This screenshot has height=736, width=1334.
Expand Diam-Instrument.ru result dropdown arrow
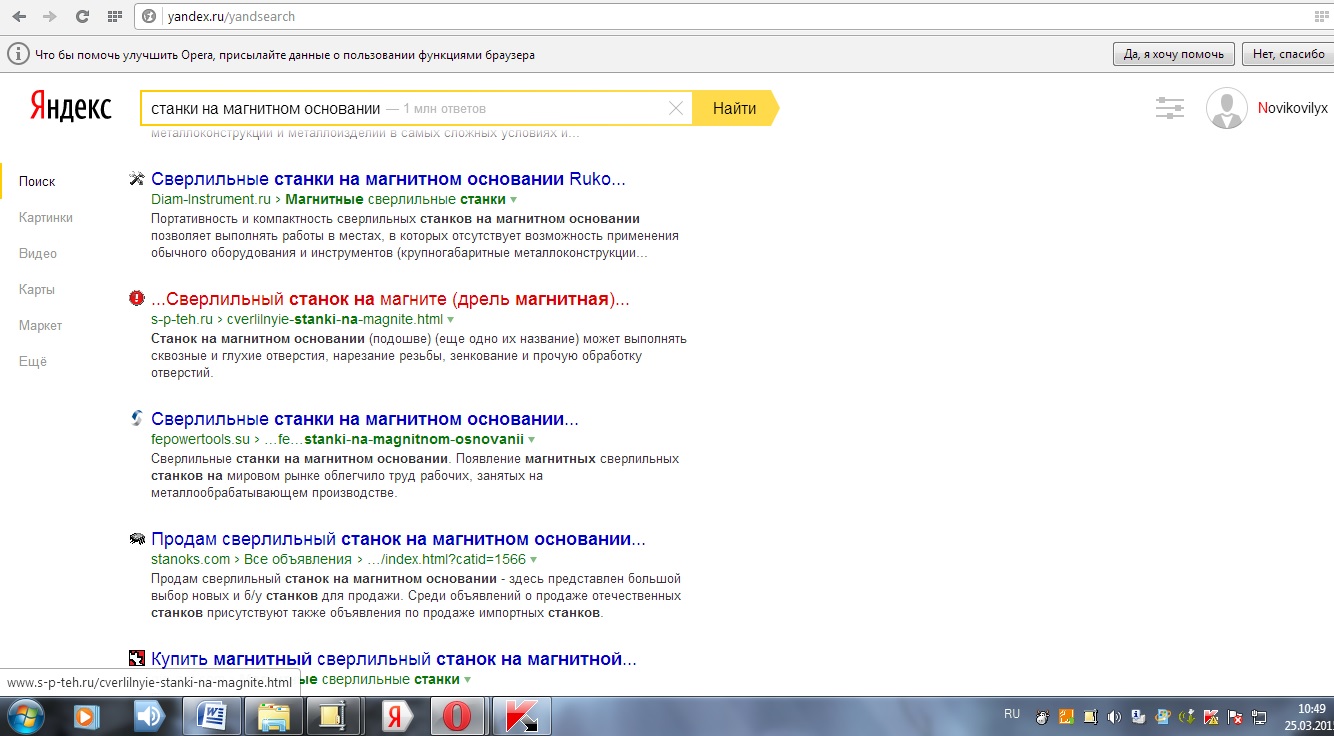click(x=514, y=200)
